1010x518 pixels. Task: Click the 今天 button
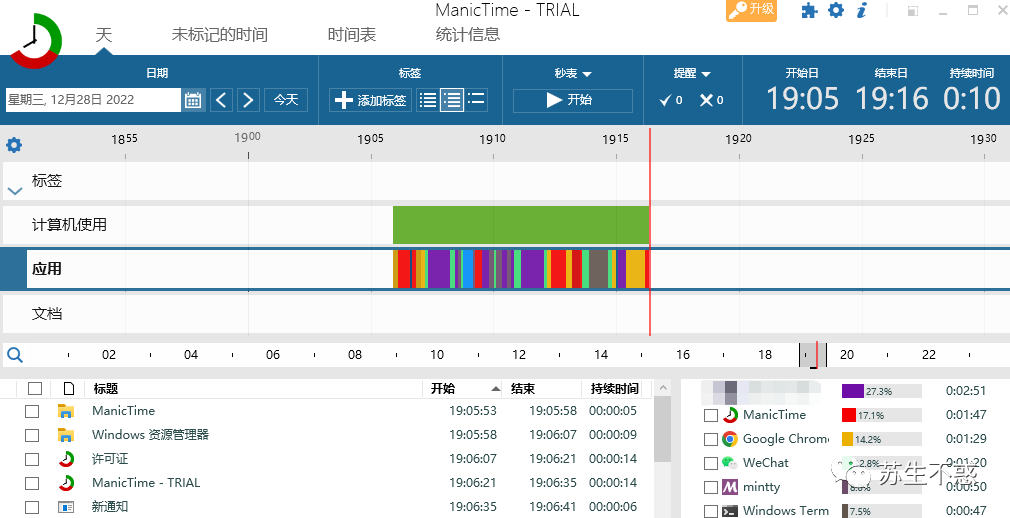click(286, 100)
